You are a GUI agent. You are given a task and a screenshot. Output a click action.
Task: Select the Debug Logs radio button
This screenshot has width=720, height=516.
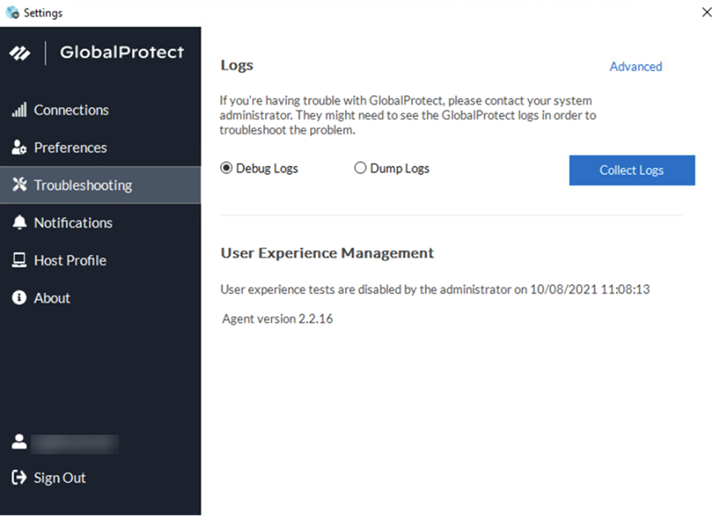click(x=227, y=169)
